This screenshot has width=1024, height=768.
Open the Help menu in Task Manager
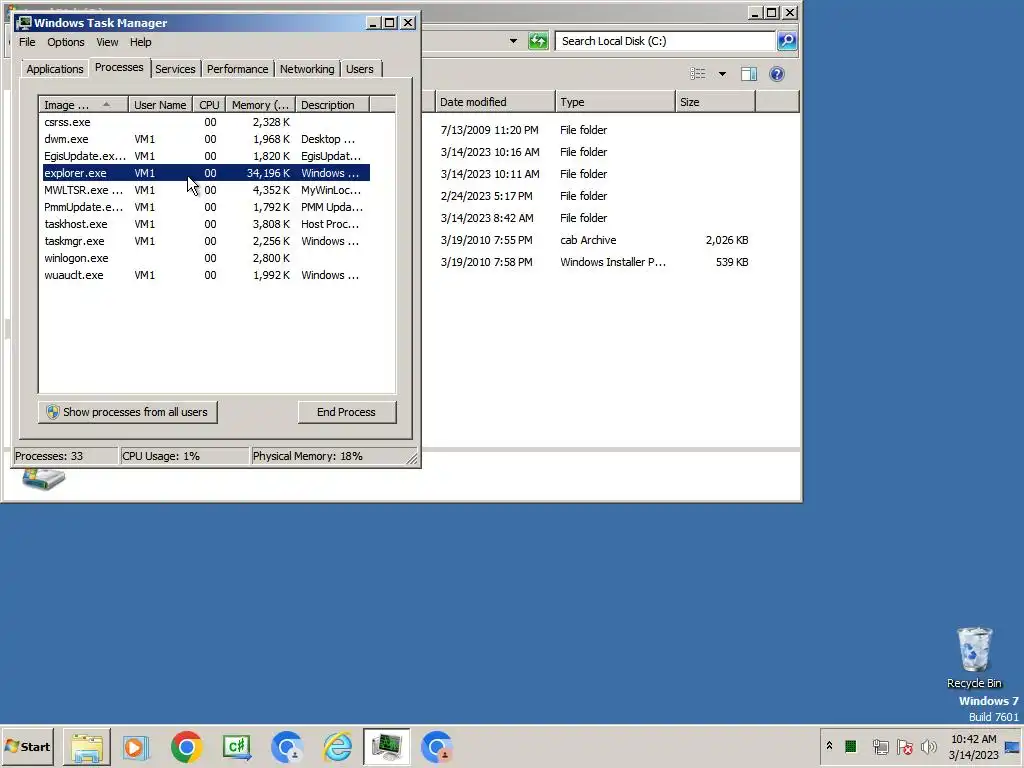[140, 42]
